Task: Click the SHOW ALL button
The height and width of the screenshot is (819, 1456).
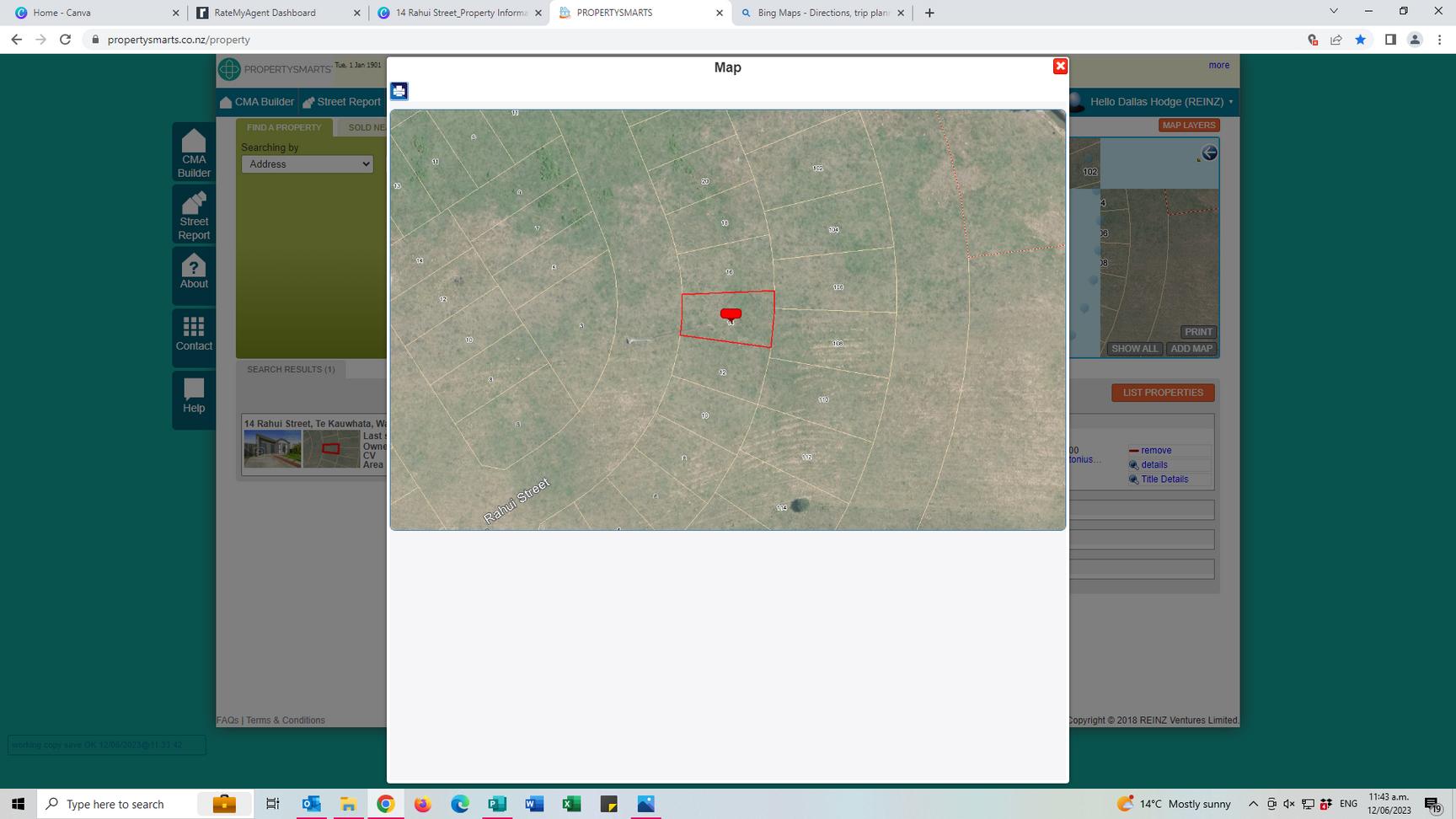Action: coord(1134,349)
